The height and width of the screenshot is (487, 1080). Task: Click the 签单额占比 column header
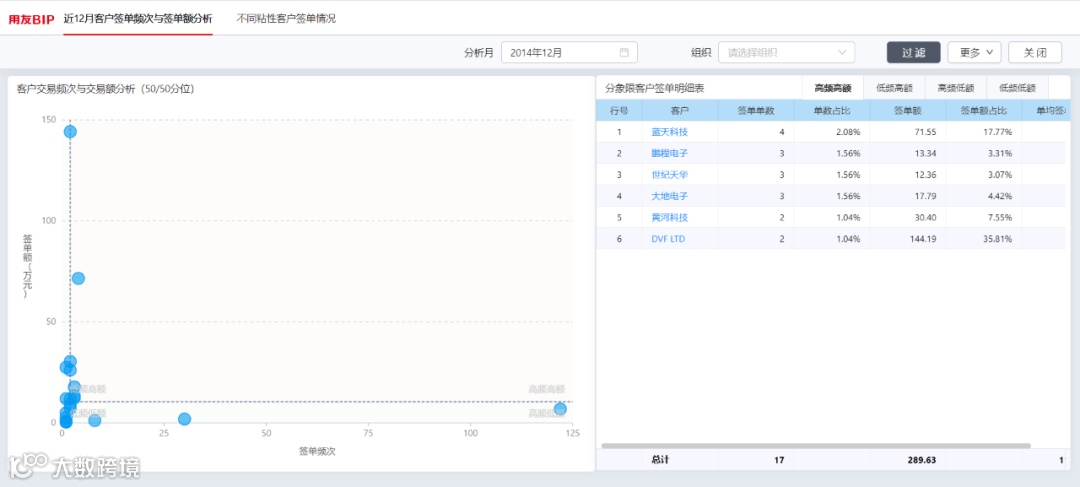(983, 110)
